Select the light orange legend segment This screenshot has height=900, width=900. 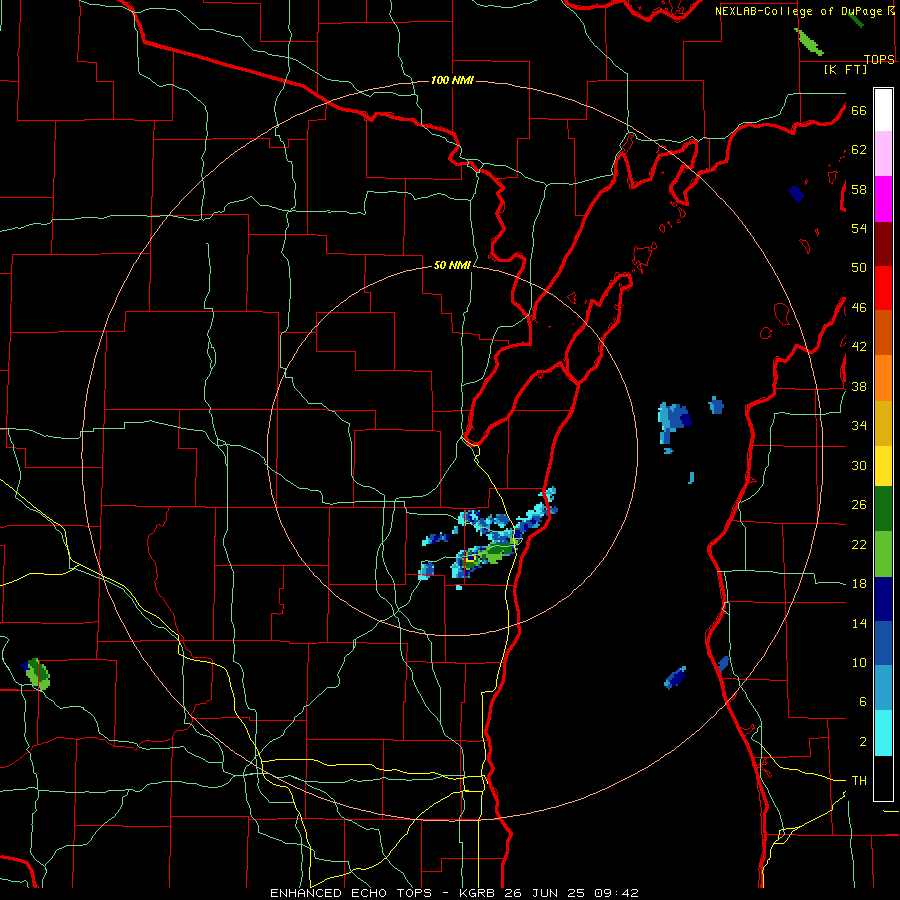click(883, 378)
